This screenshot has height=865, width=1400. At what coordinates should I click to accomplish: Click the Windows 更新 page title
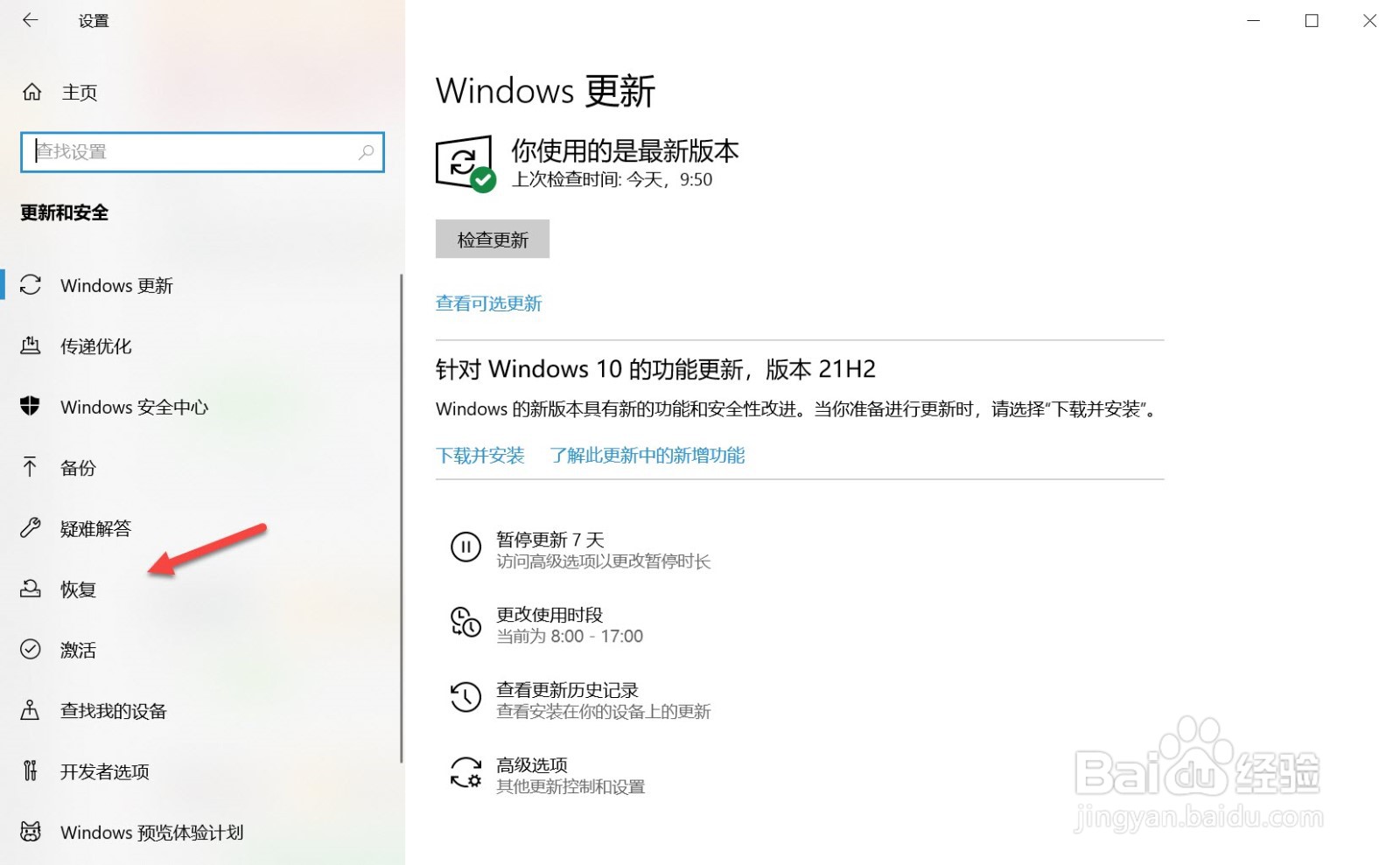[545, 91]
